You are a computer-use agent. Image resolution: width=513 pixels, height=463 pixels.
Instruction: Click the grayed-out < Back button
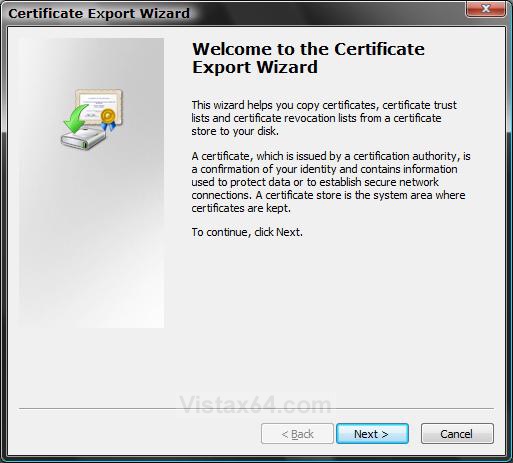click(297, 434)
